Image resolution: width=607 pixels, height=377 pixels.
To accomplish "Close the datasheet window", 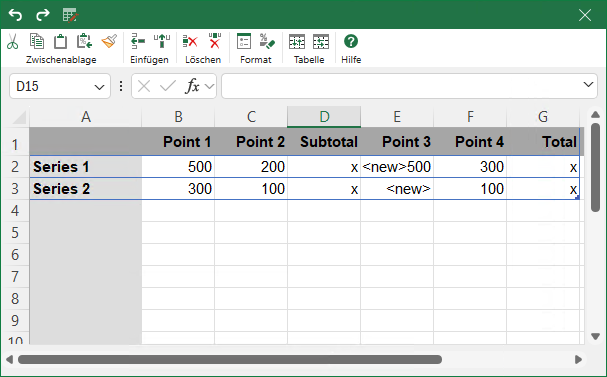I will coord(585,15).
